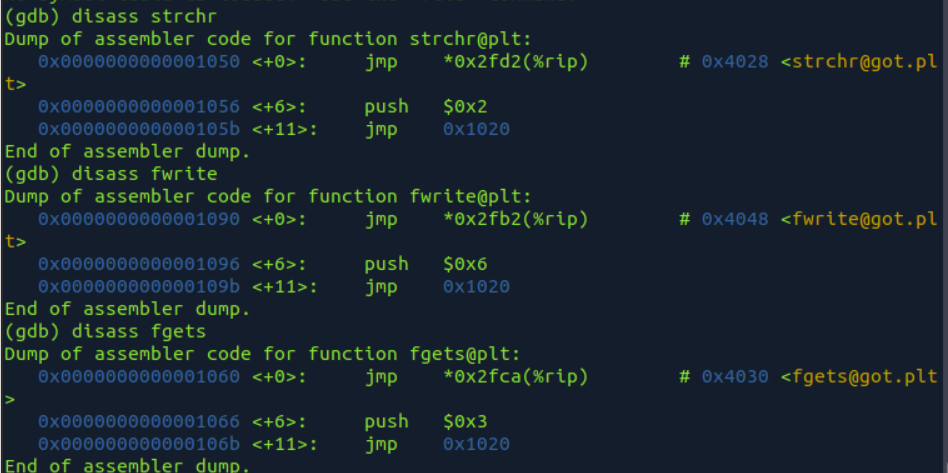The image size is (948, 473).
Task: Click address 0x0000000000001090 in fwrite dump
Action: point(139,219)
